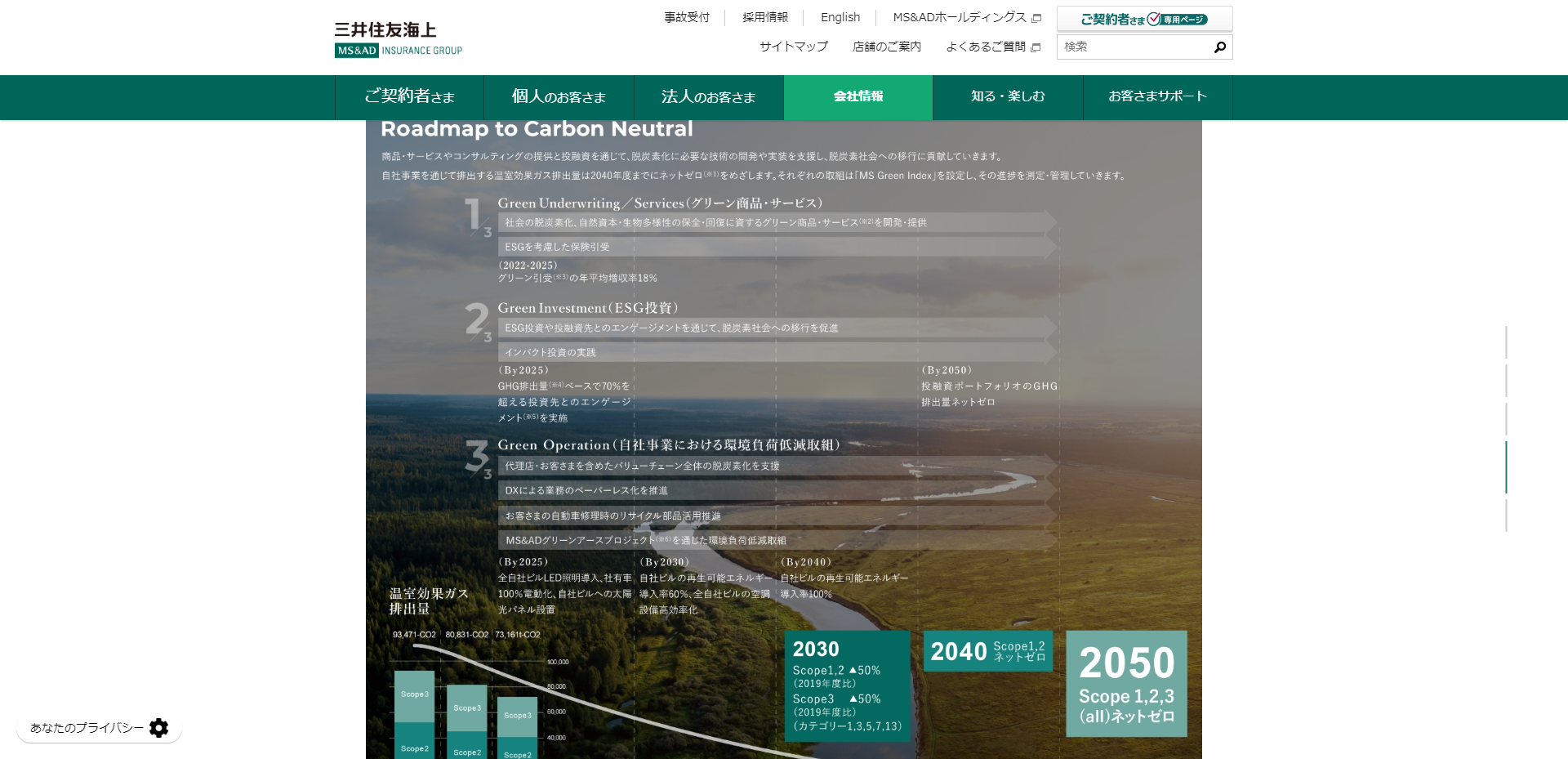This screenshot has width=1568, height=759.
Task: Open the お客さまサポート menu
Action: coord(1157,97)
